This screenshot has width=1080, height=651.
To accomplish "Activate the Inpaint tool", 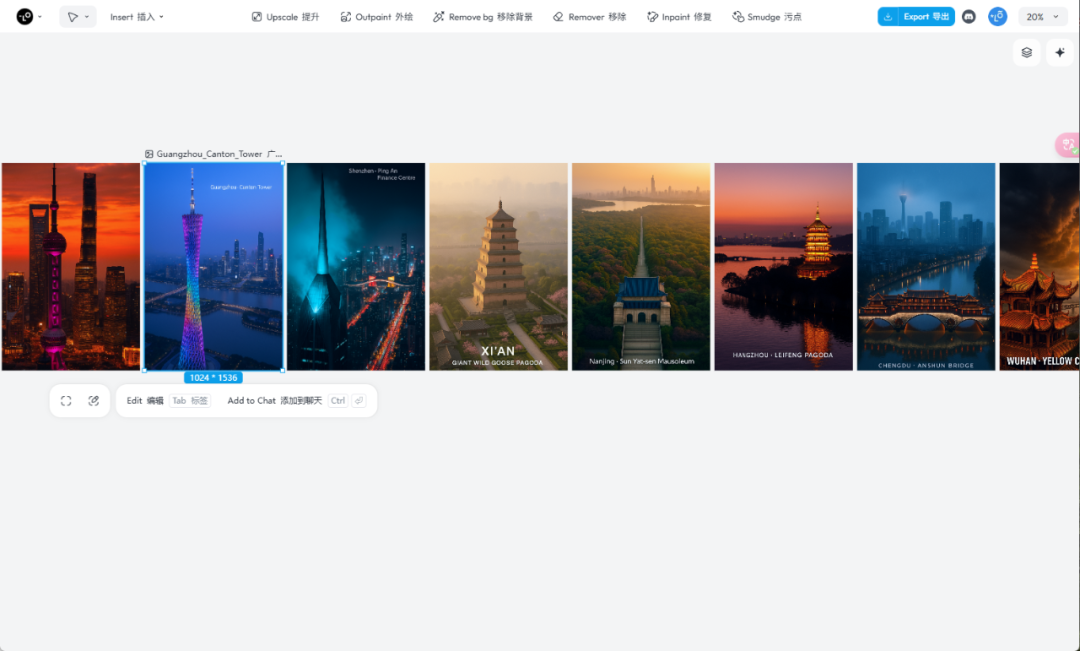I will [x=679, y=17].
